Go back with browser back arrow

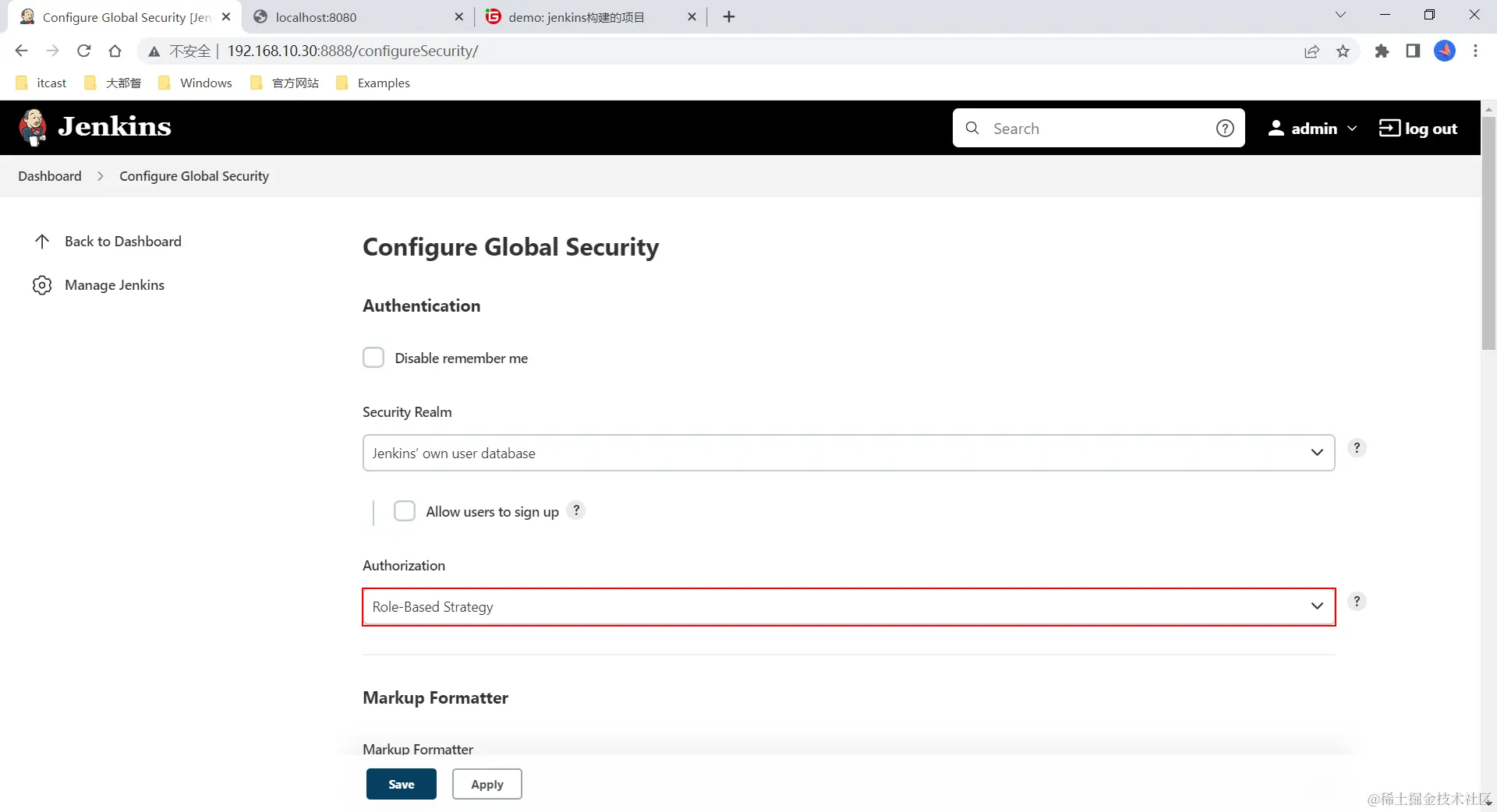[21, 51]
